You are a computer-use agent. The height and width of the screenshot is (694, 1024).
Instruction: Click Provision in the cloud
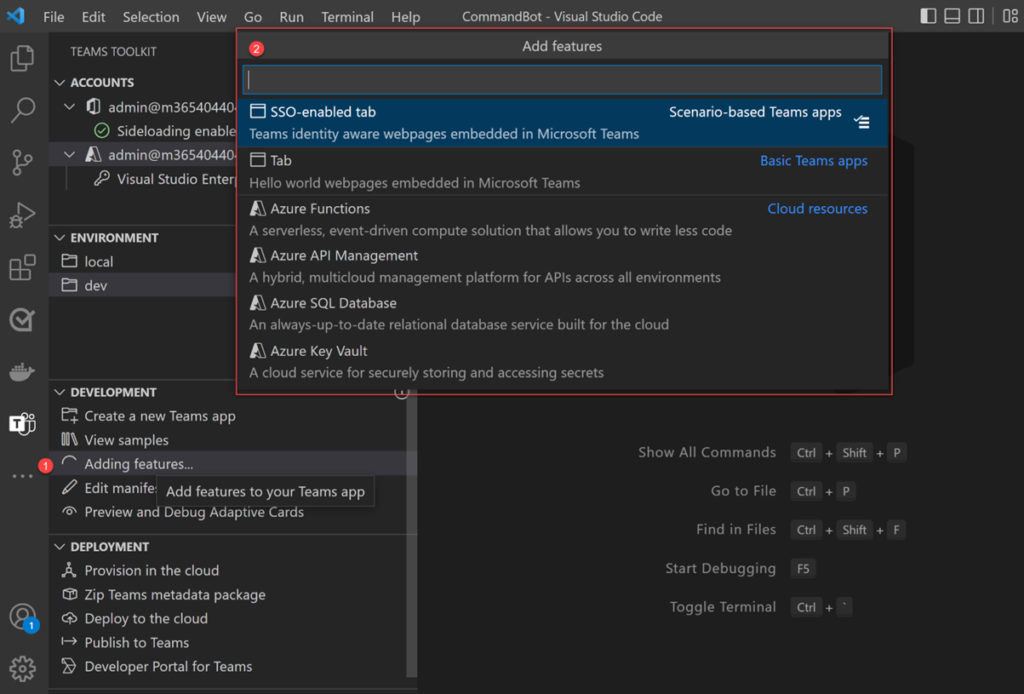151,571
